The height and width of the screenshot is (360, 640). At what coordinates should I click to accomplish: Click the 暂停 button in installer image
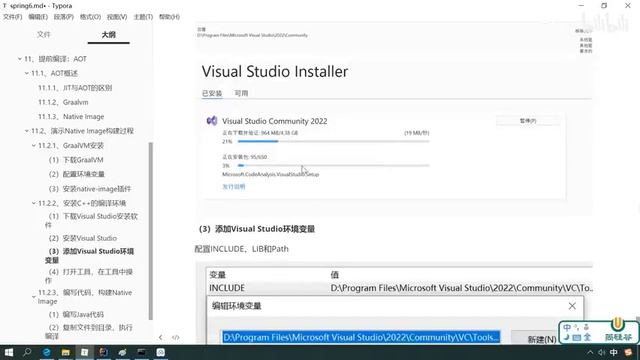(x=528, y=121)
